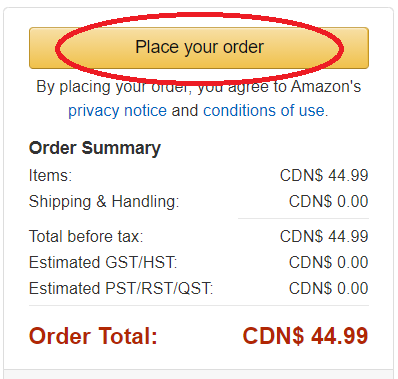Click the Estimated PST/RST/QST amount
The height and width of the screenshot is (379, 398).
coord(328,288)
